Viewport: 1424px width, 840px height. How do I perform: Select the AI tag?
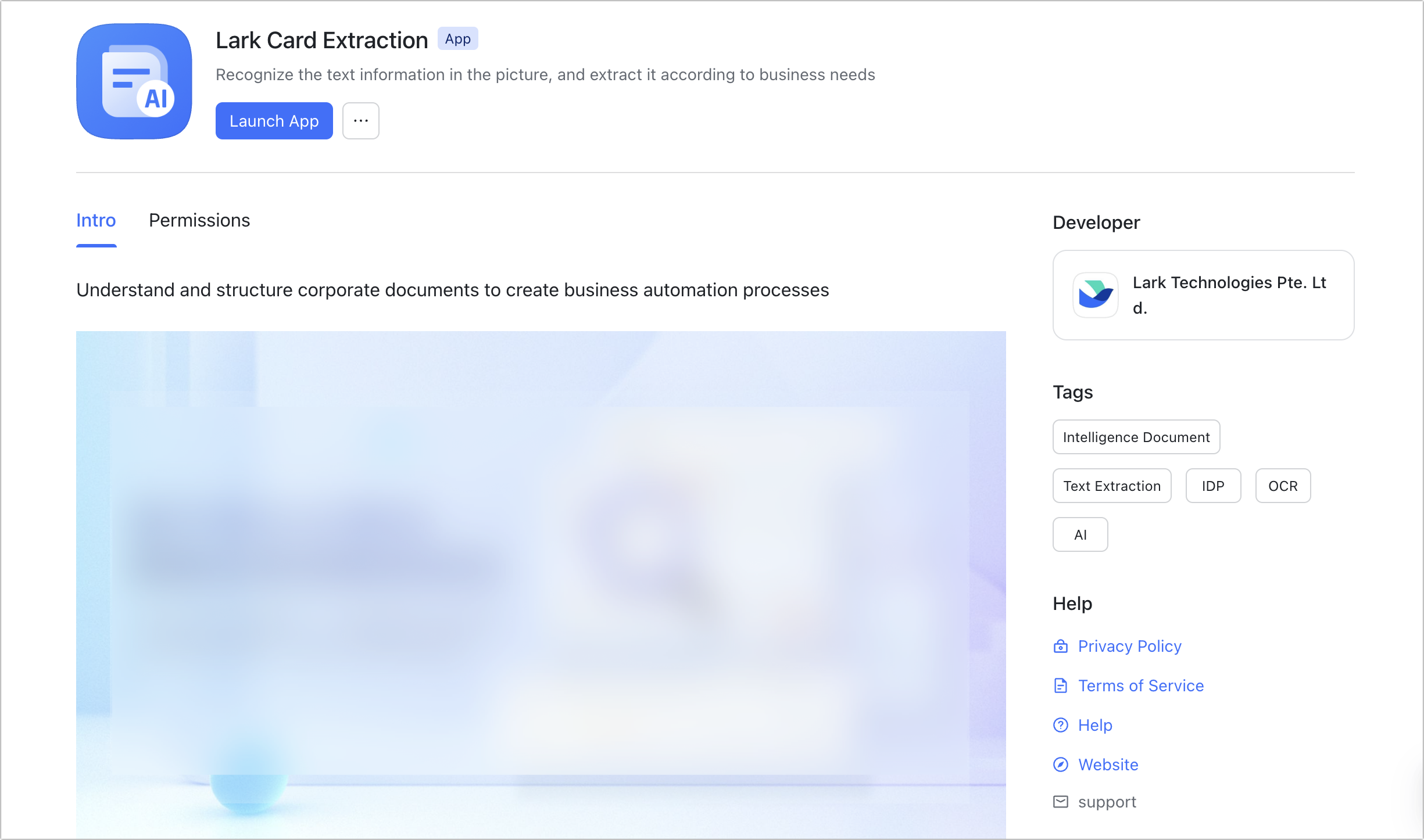(x=1080, y=534)
